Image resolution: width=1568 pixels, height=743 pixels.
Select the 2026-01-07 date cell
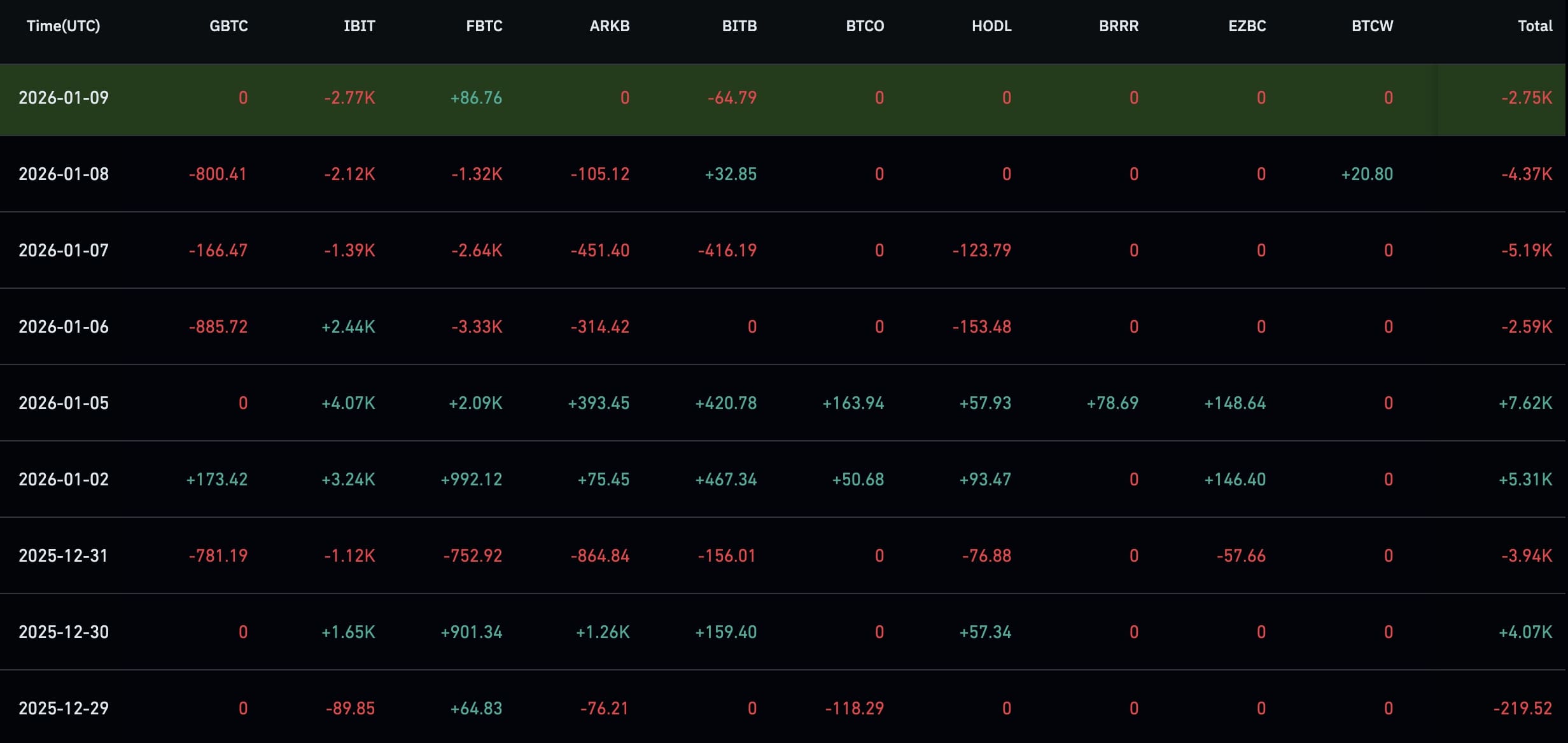pyautogui.click(x=64, y=250)
